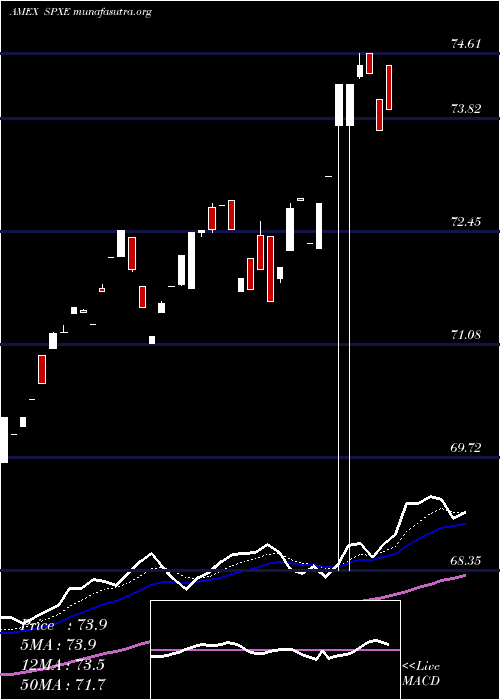
Task: Click the 74.61 price level label
Action: pyautogui.click(x=466, y=44)
